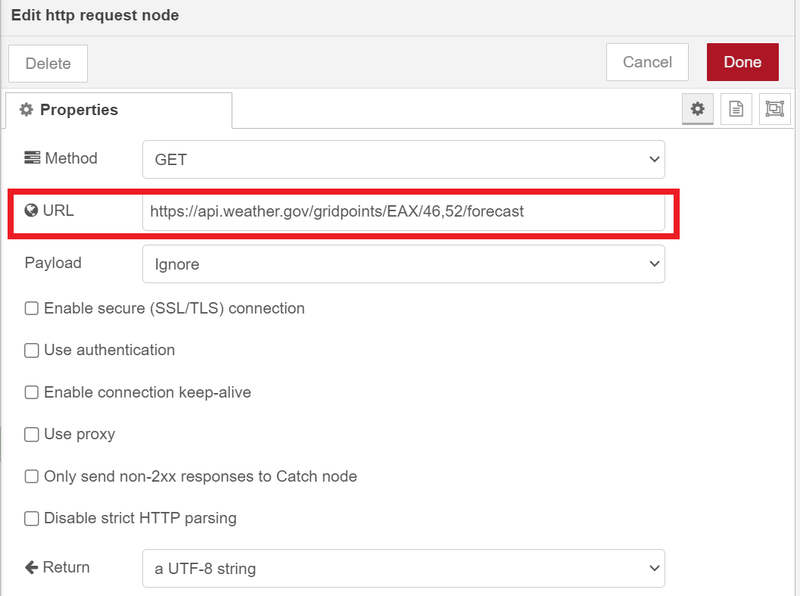The image size is (800, 596).
Task: Check Disable strict HTTP parsing
Action: (x=31, y=518)
